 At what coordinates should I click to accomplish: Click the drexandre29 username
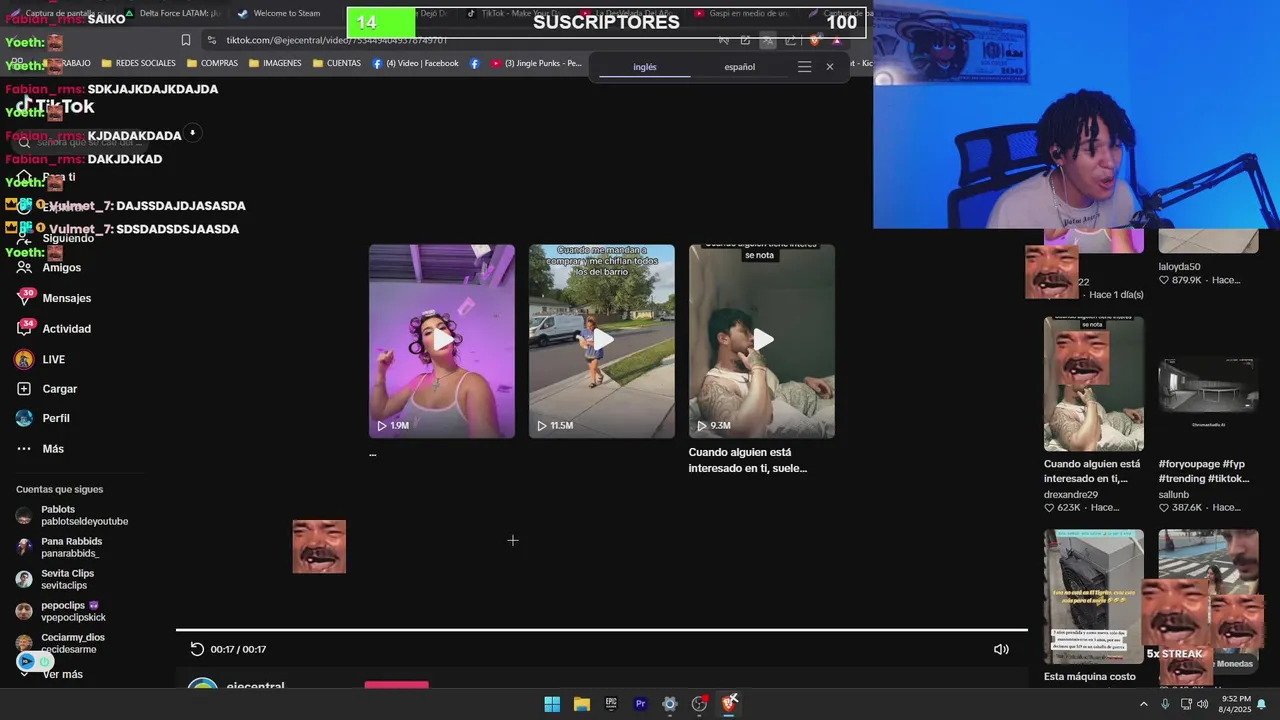1071,494
